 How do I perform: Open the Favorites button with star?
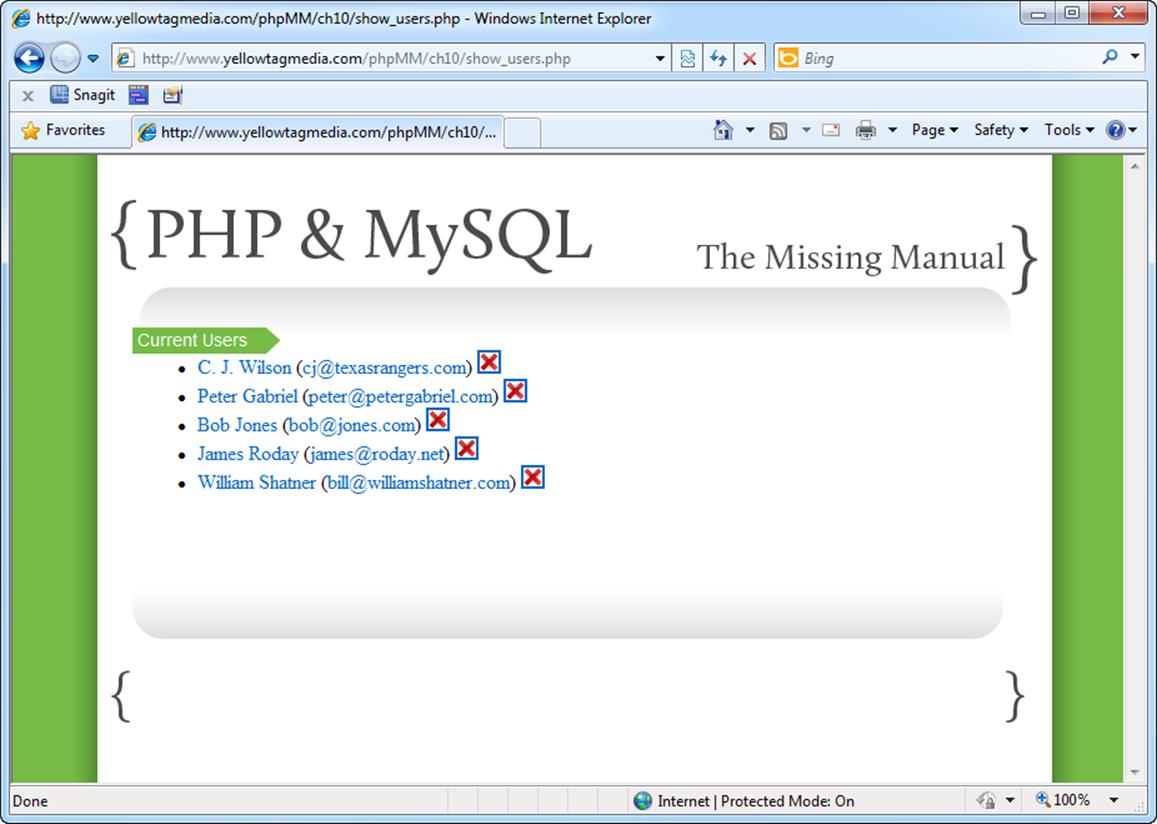click(x=63, y=130)
